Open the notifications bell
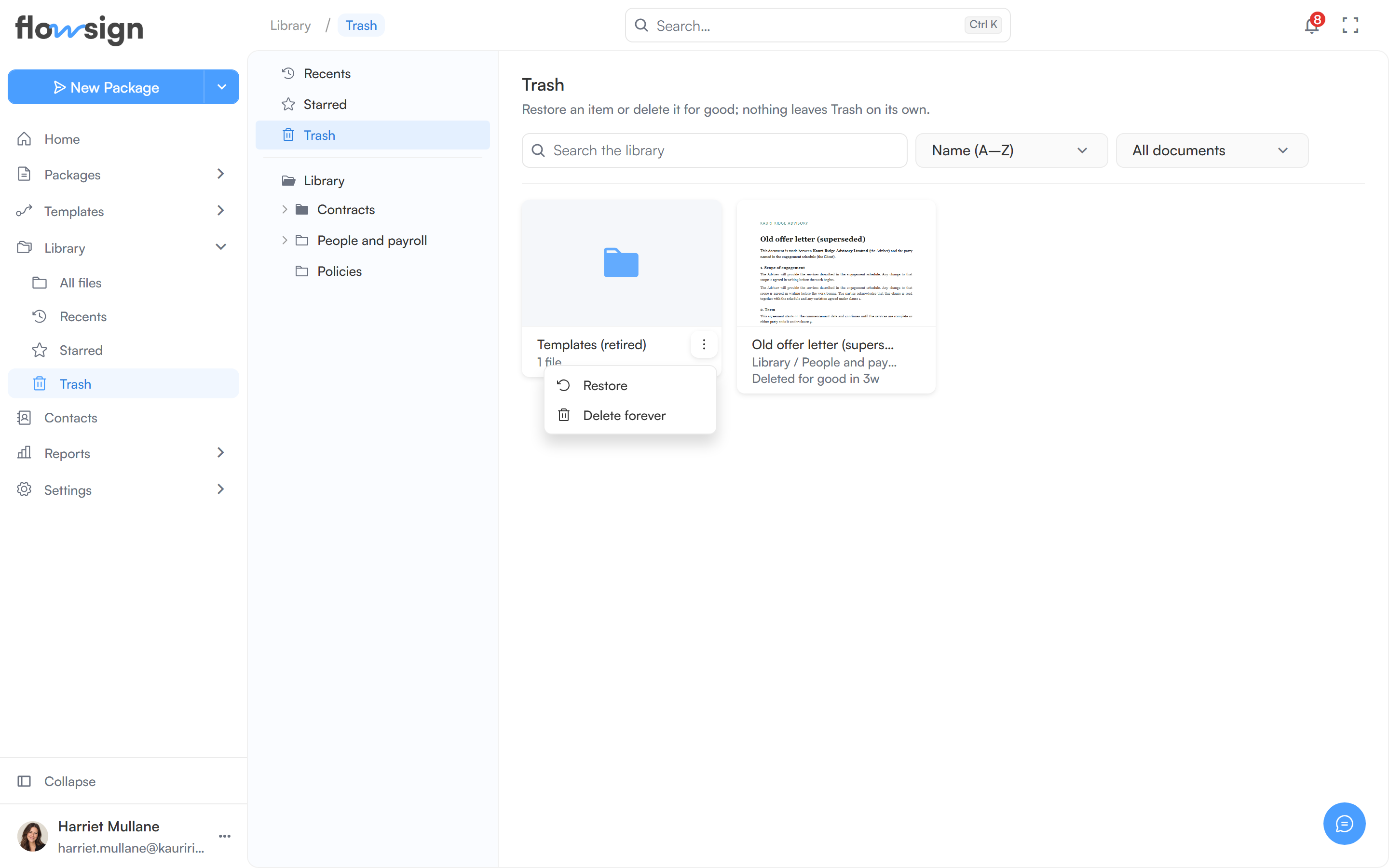Screen dimensions: 1389x868 (x=1311, y=25)
